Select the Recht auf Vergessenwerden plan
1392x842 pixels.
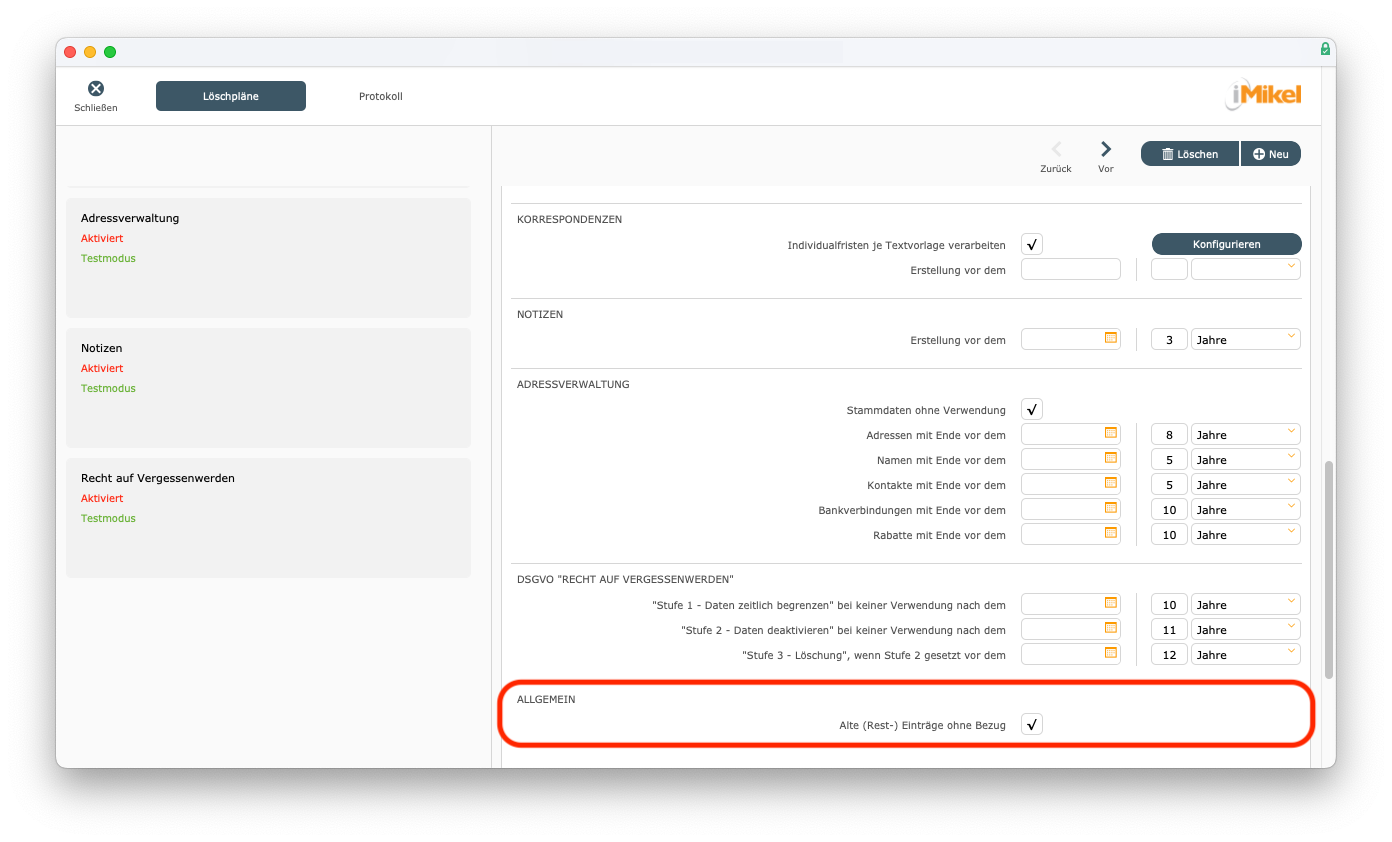(268, 517)
